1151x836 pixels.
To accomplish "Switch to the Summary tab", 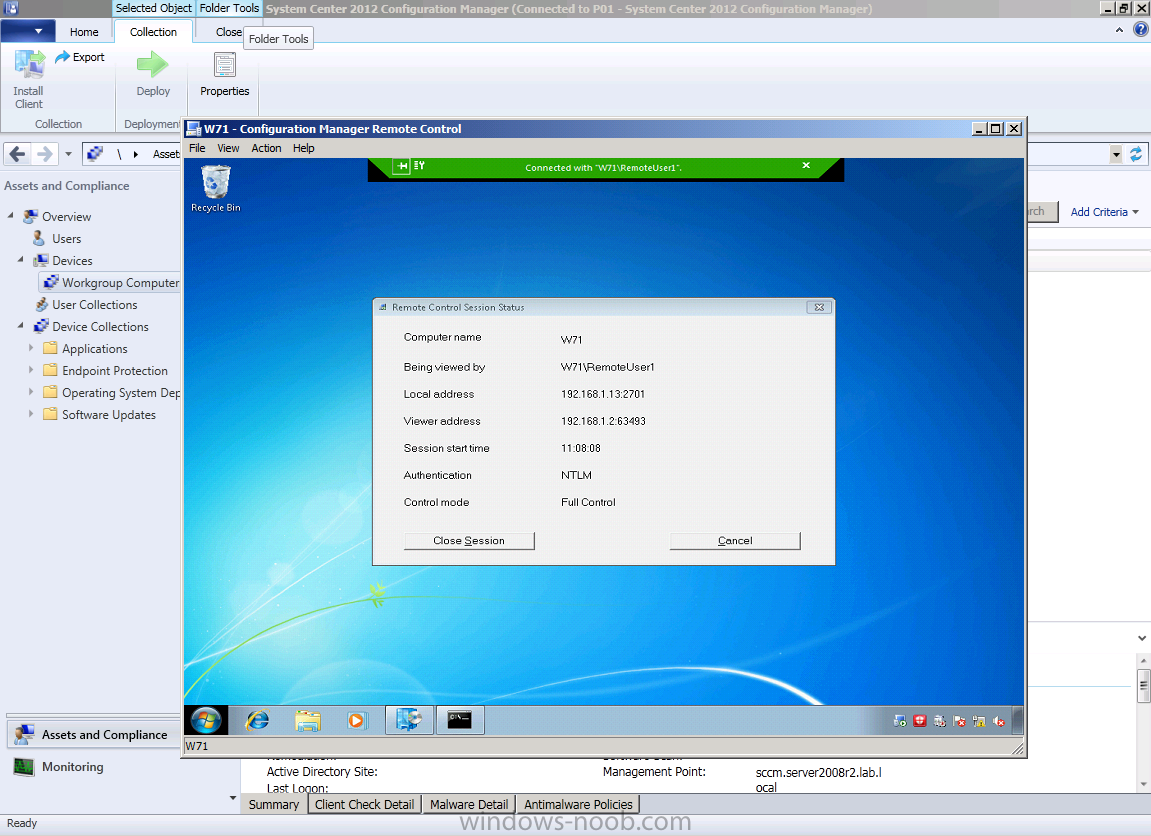I will point(274,804).
